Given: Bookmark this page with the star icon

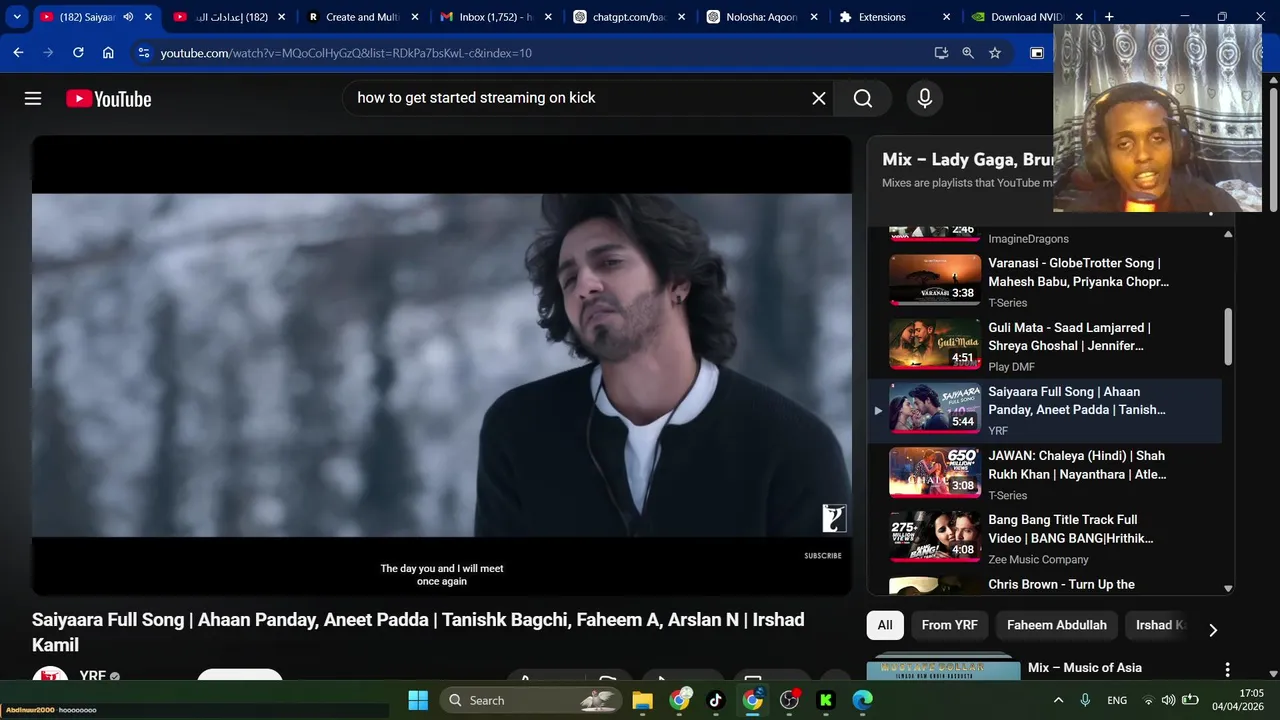Looking at the screenshot, I should (x=995, y=53).
